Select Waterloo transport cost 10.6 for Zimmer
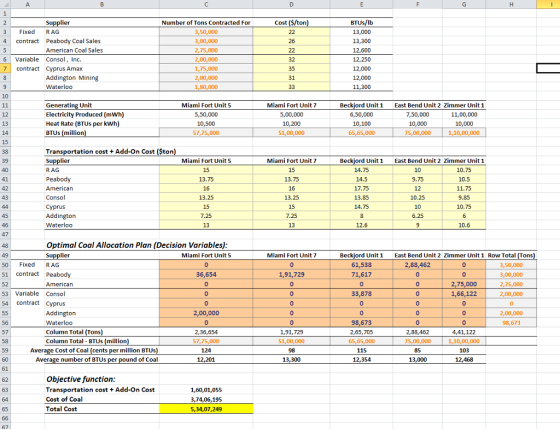This screenshot has width=560, height=430. (464, 225)
